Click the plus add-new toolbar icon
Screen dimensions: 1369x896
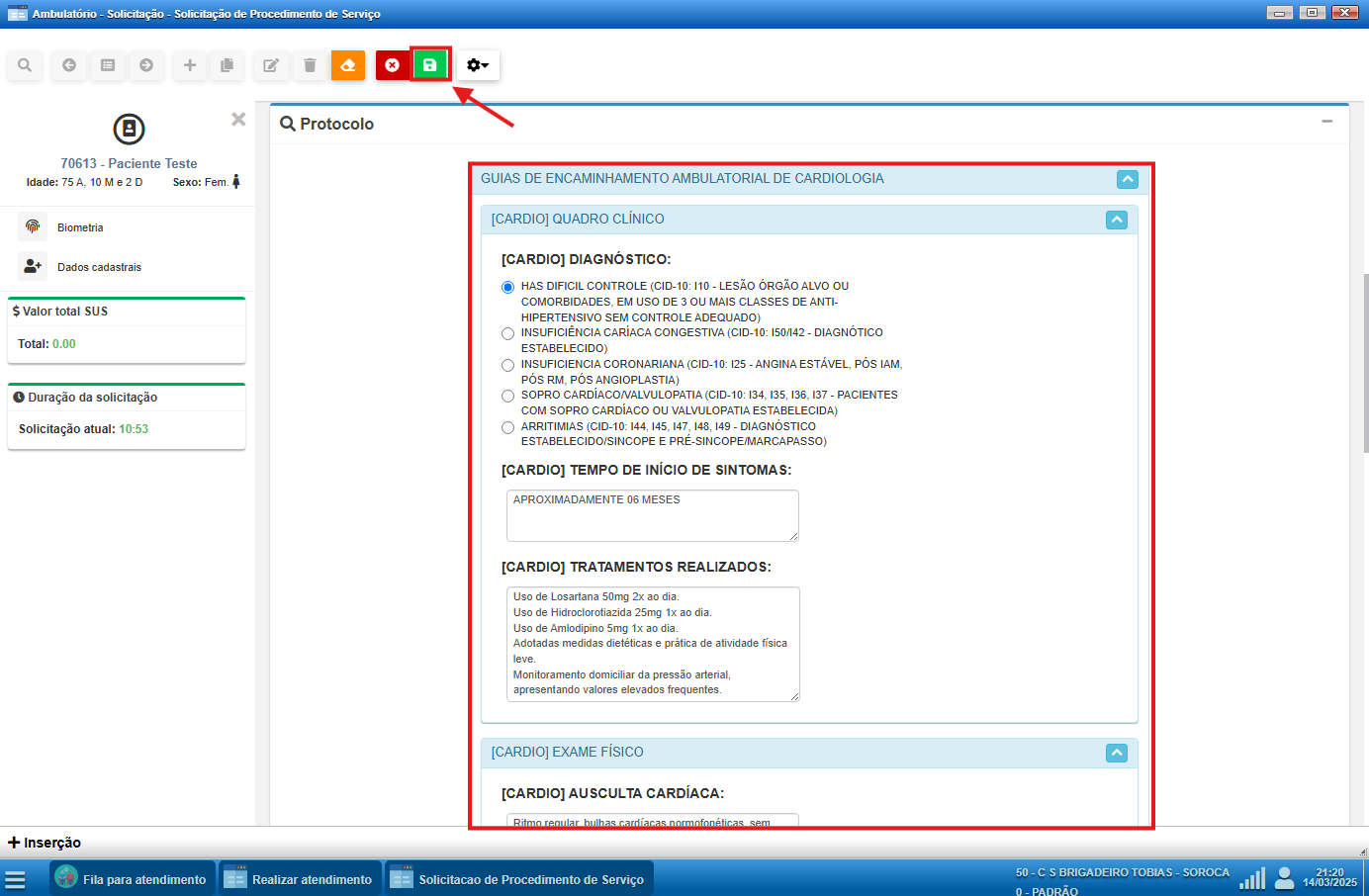point(190,65)
